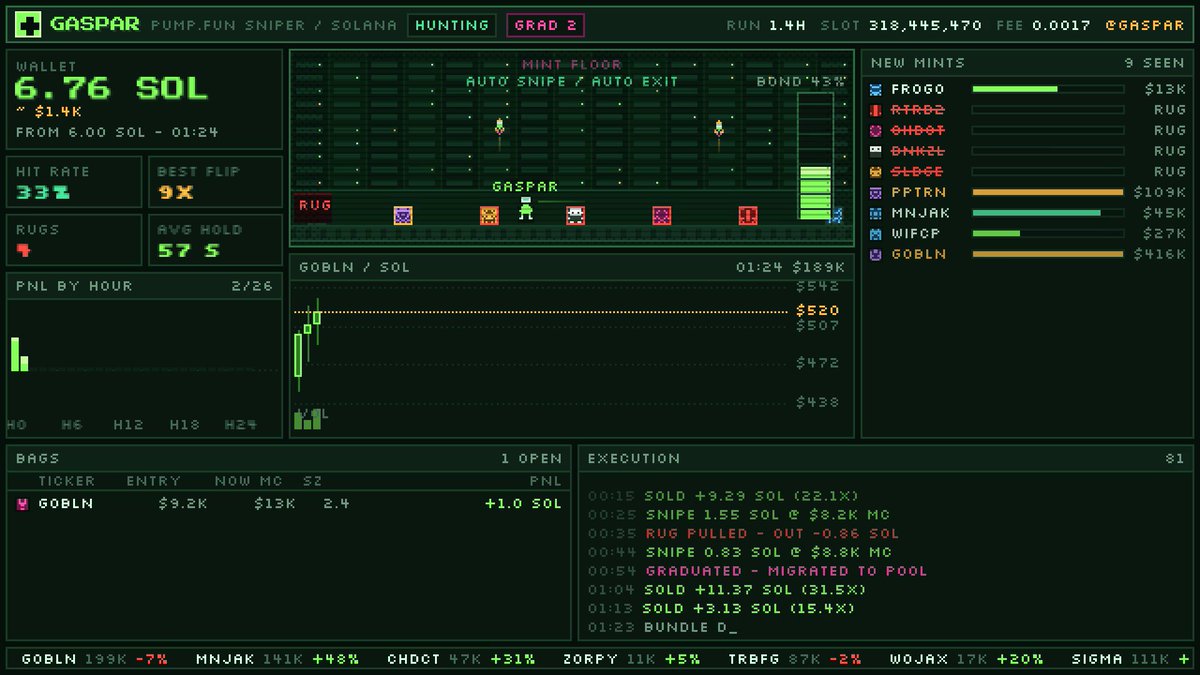Open the @GASPAR profile handle
This screenshot has width=1200, height=675.
pyautogui.click(x=1144, y=25)
